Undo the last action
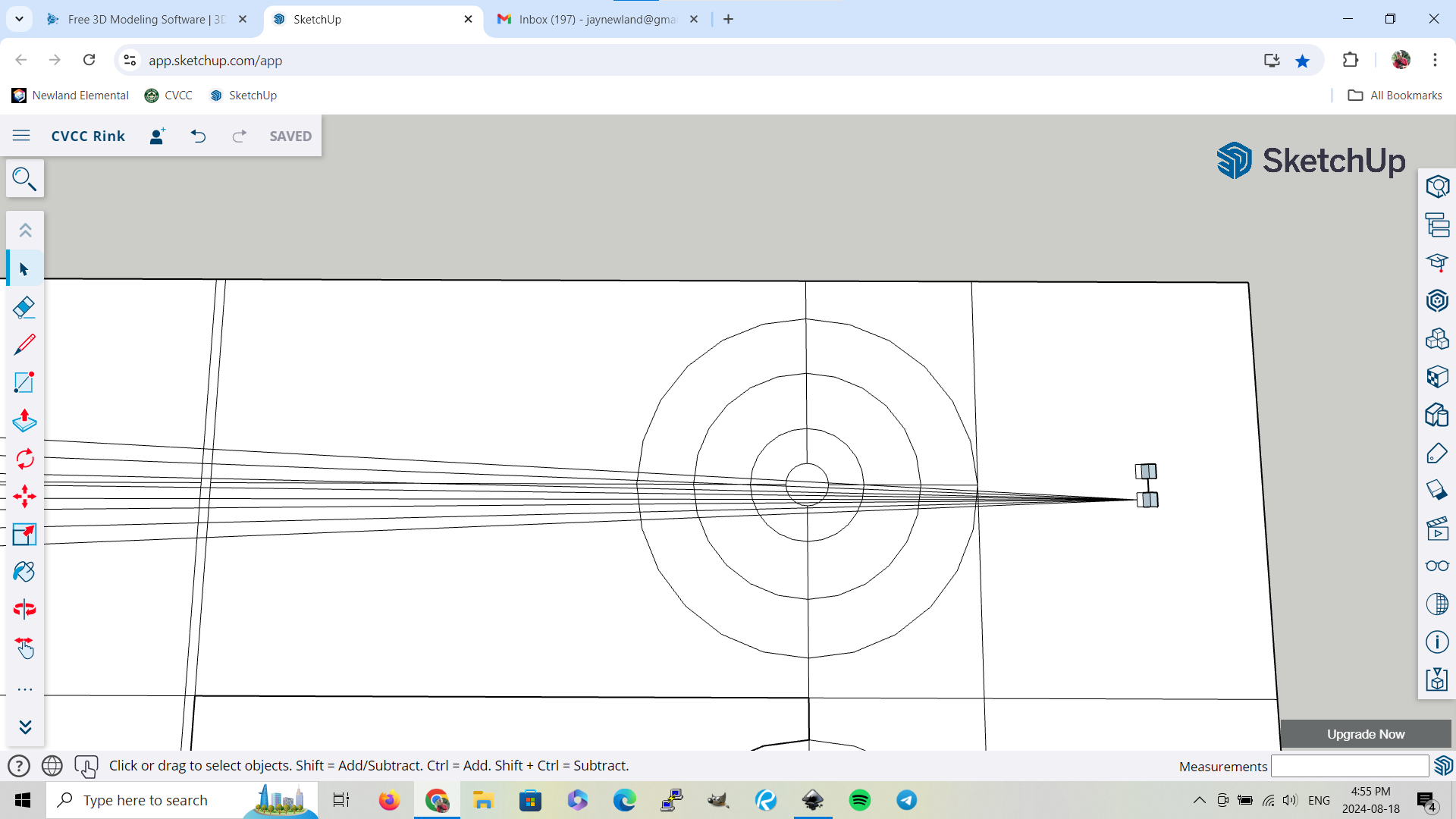Viewport: 1456px width, 819px height. pos(198,136)
